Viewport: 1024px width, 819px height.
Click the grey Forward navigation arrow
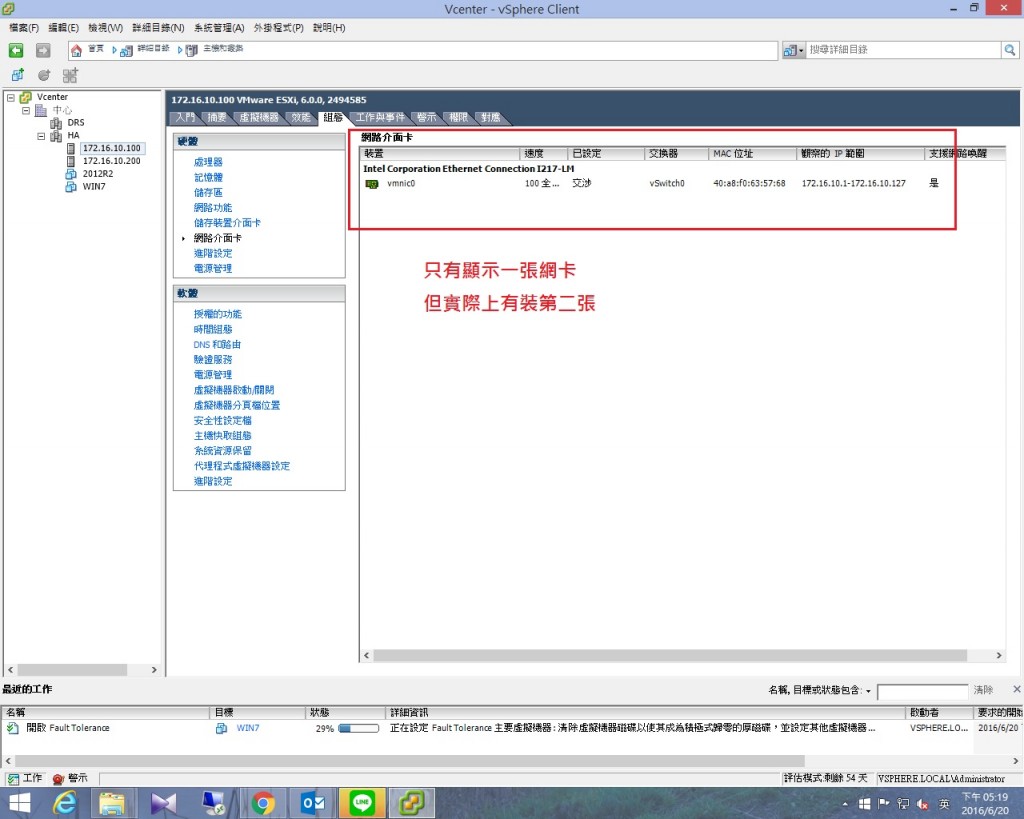[43, 50]
